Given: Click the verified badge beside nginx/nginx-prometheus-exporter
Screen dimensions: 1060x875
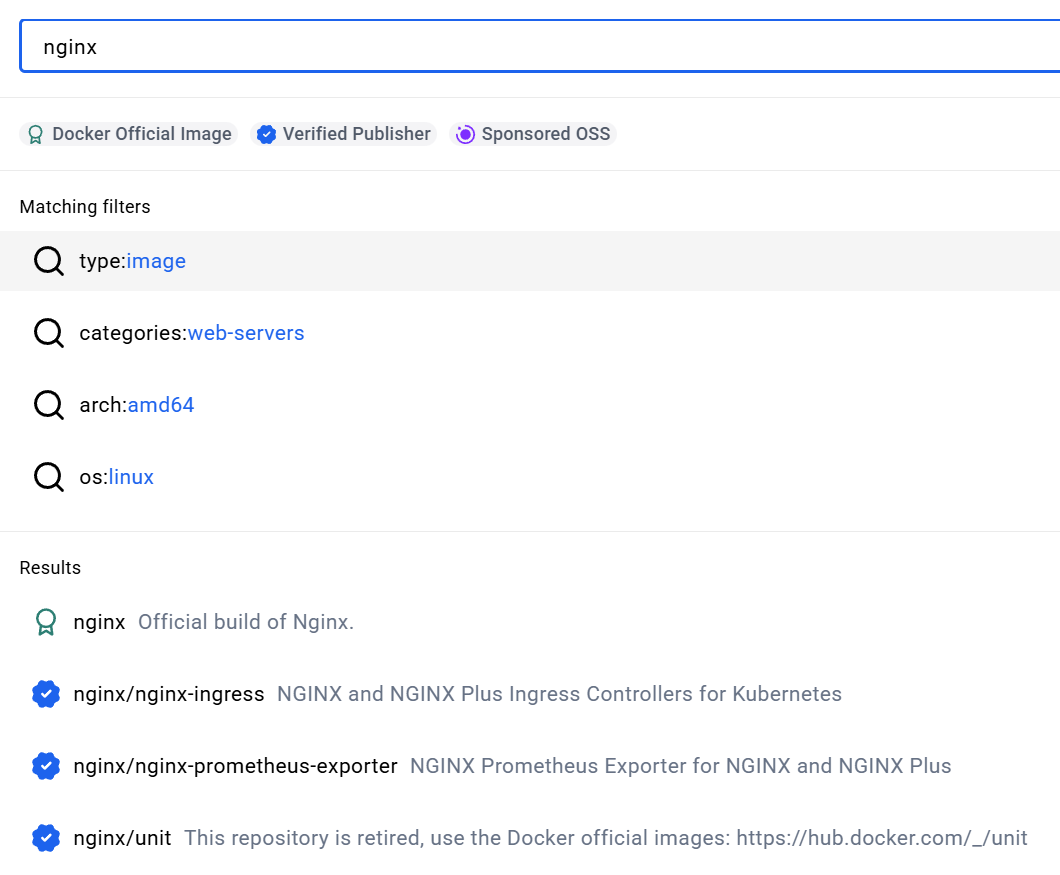Looking at the screenshot, I should (x=46, y=766).
